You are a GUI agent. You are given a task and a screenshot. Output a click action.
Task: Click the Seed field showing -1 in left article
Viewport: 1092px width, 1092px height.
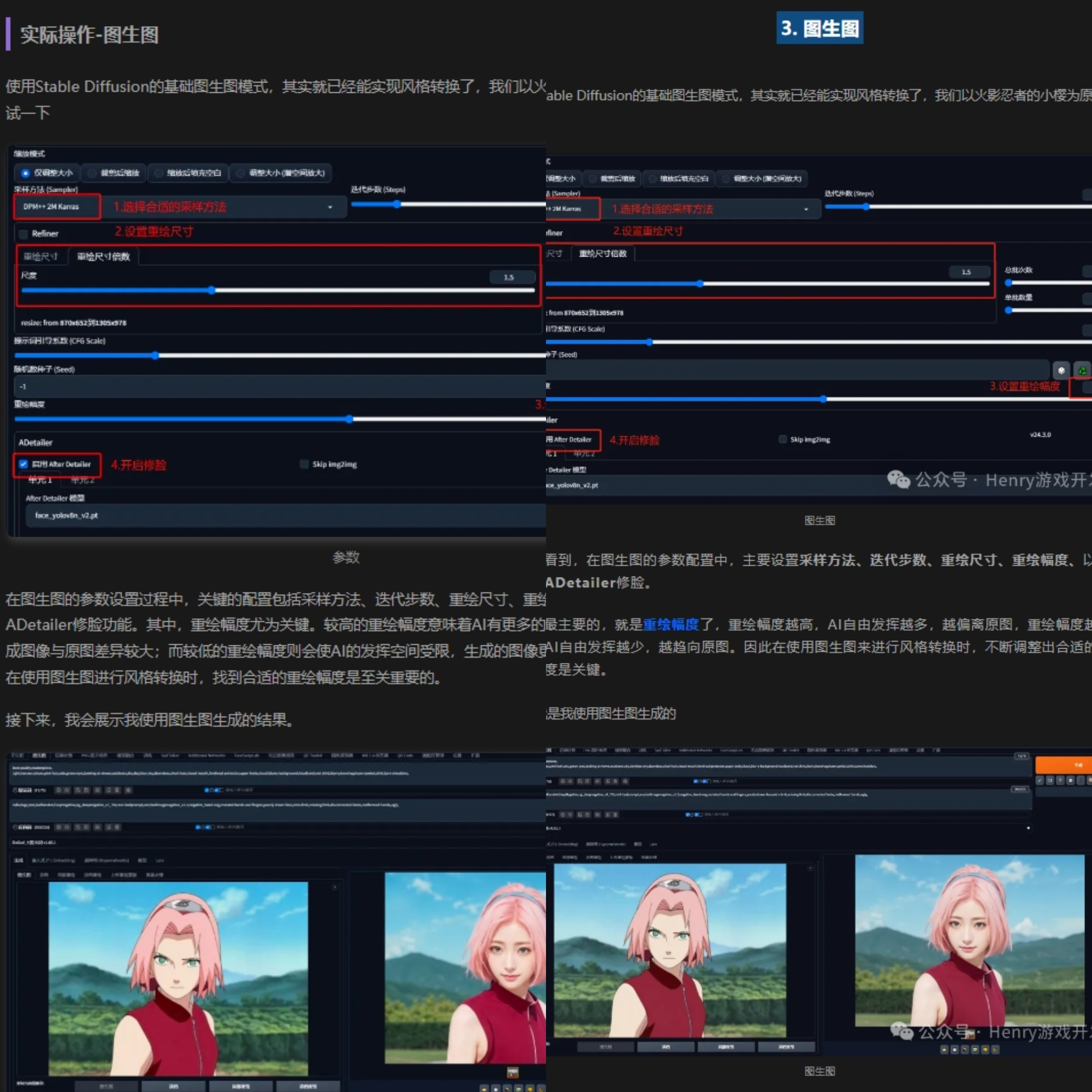pos(280,387)
